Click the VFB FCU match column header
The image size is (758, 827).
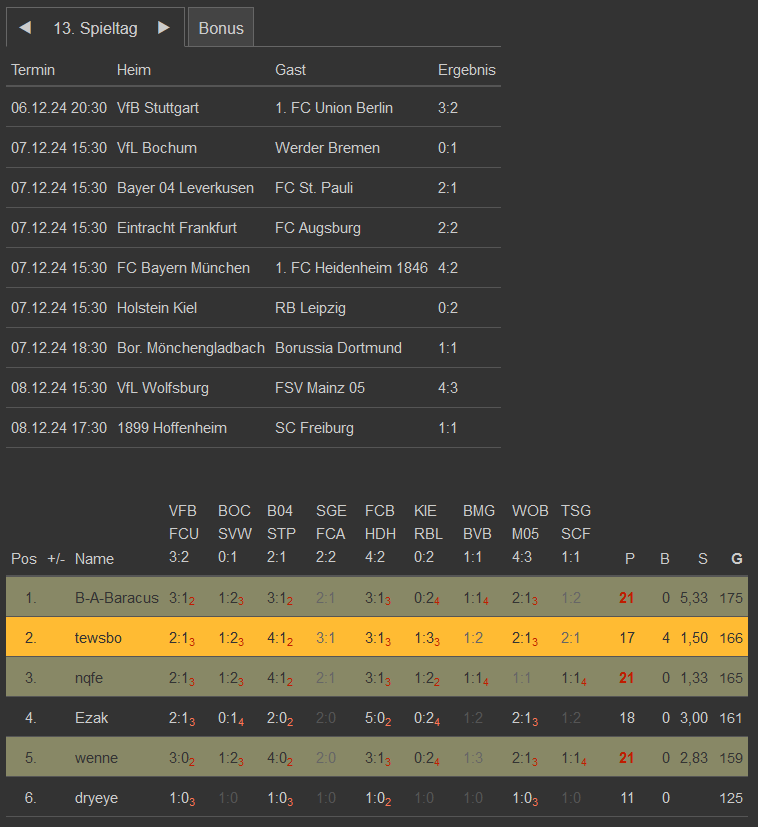tap(183, 534)
